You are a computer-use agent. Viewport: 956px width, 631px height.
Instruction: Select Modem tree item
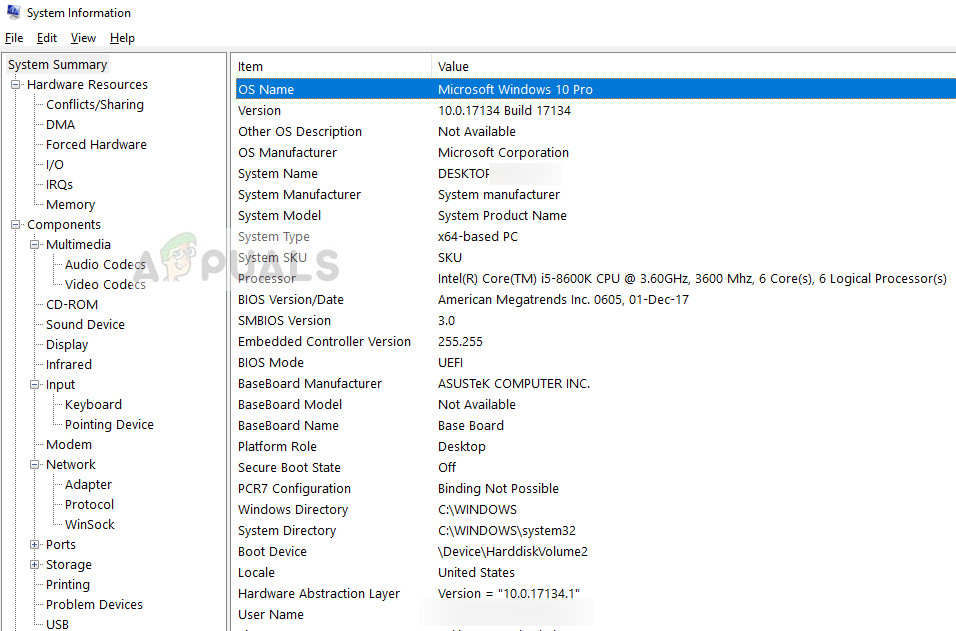(x=69, y=444)
